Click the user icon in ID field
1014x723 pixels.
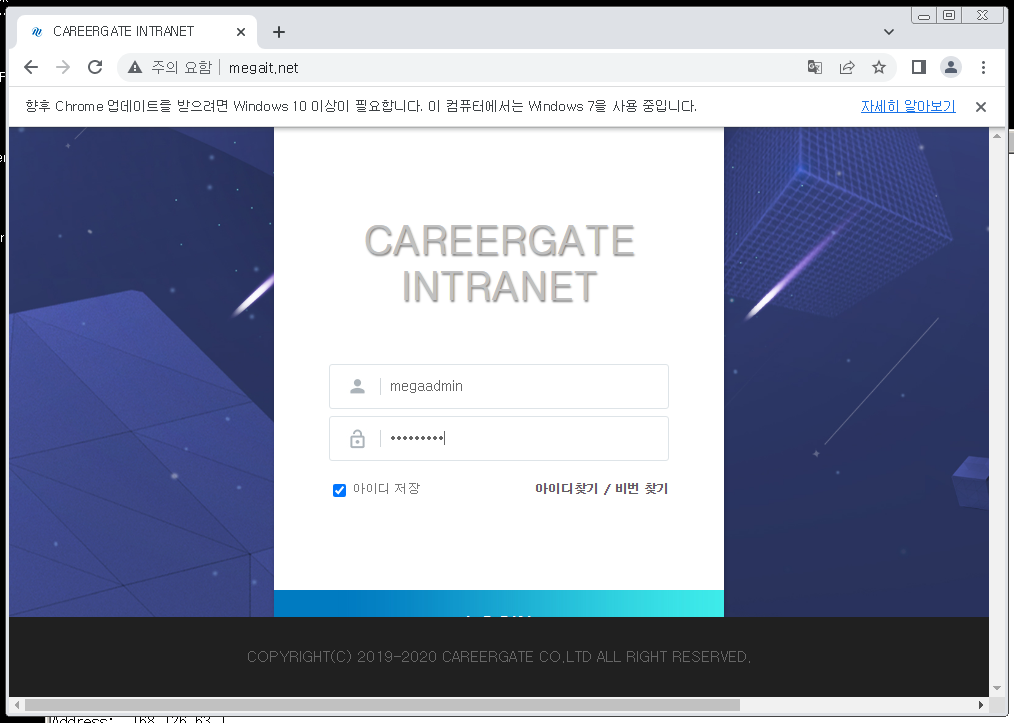[x=357, y=386]
